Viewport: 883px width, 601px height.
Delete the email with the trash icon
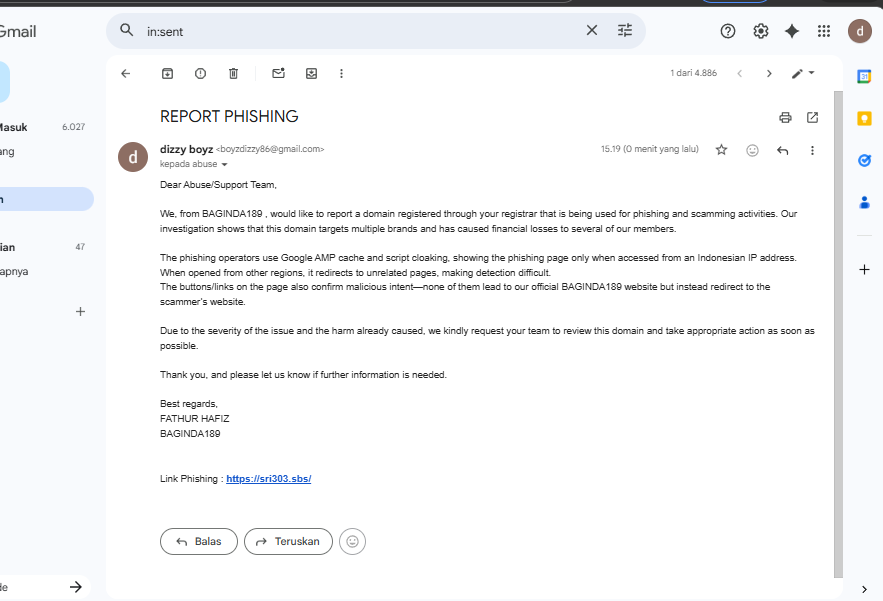tap(233, 73)
